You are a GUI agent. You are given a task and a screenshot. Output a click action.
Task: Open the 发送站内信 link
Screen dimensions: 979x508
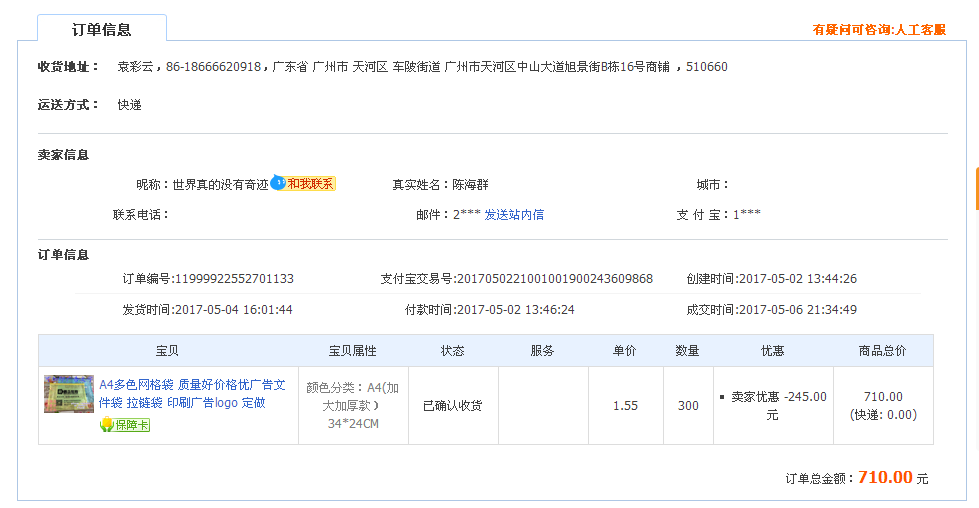click(x=514, y=214)
